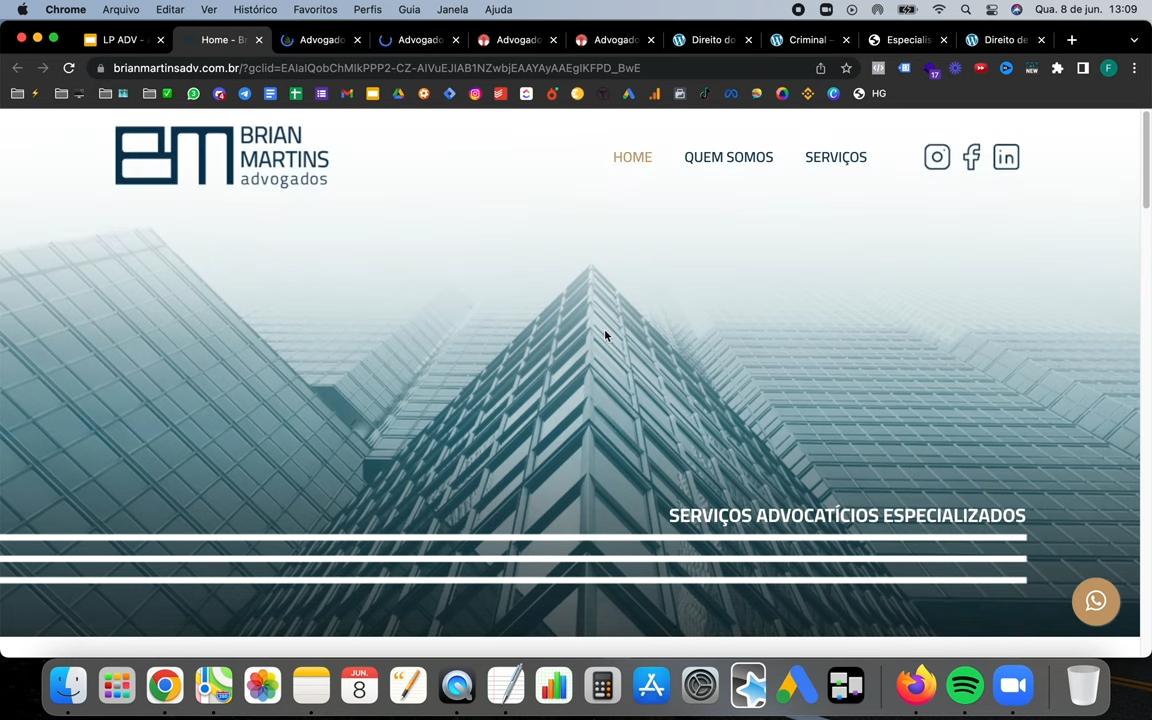This screenshot has height=720, width=1152.
Task: Open the Apple menu
Action: (22, 10)
